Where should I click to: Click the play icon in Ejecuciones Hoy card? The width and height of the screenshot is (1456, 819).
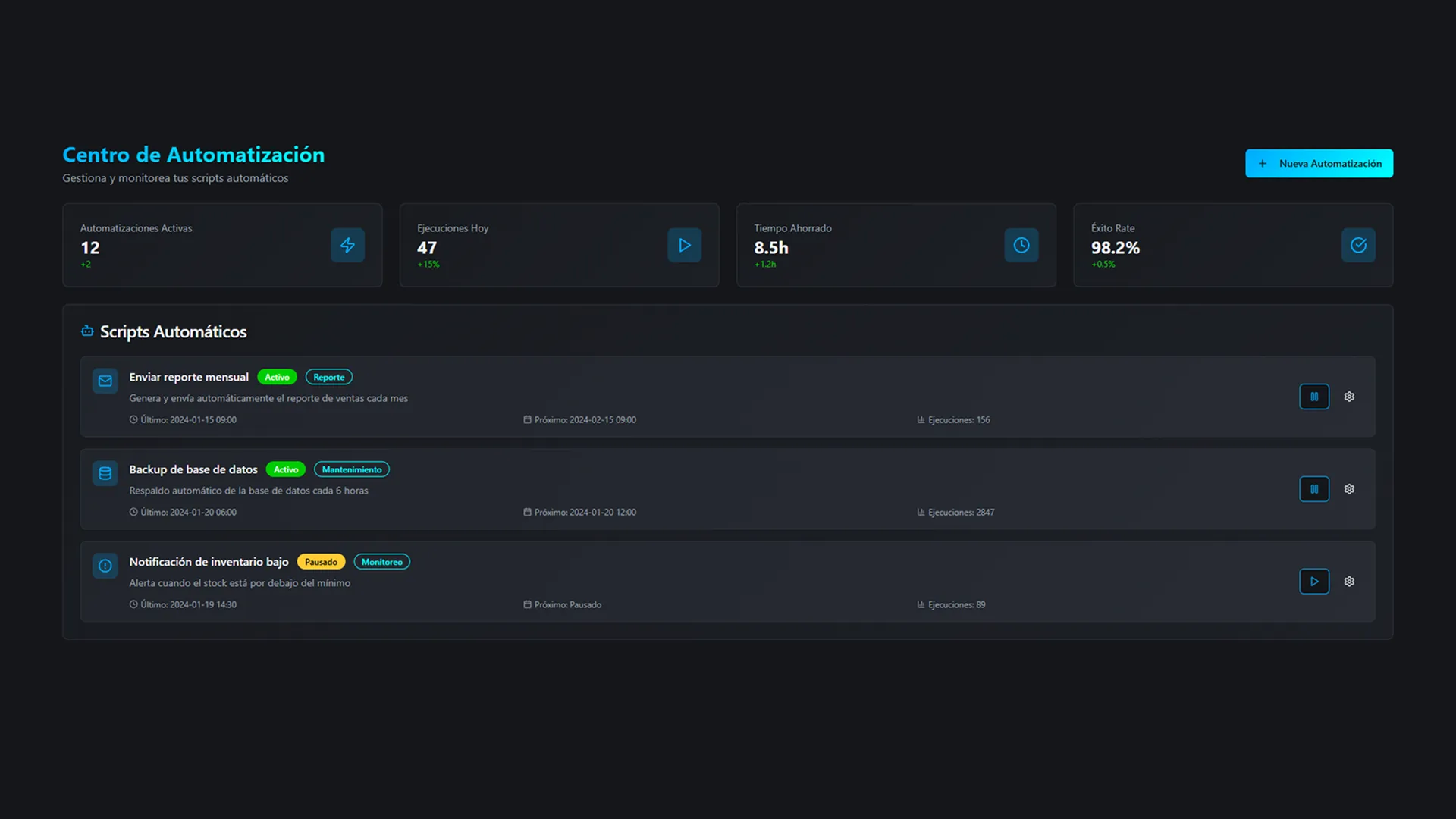point(684,245)
